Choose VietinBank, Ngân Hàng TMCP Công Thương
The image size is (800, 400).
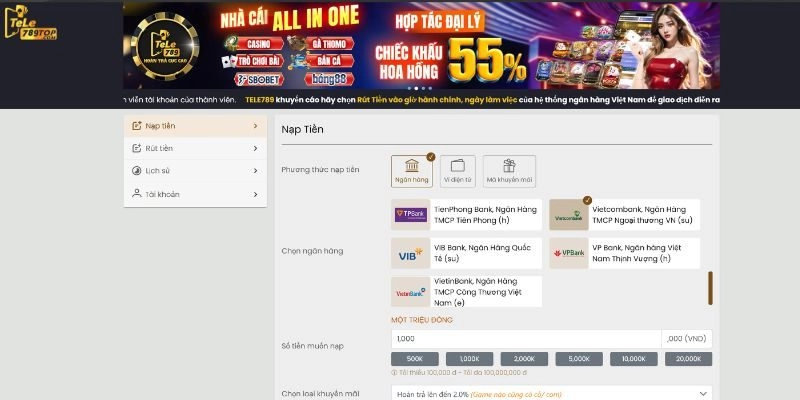coord(466,292)
